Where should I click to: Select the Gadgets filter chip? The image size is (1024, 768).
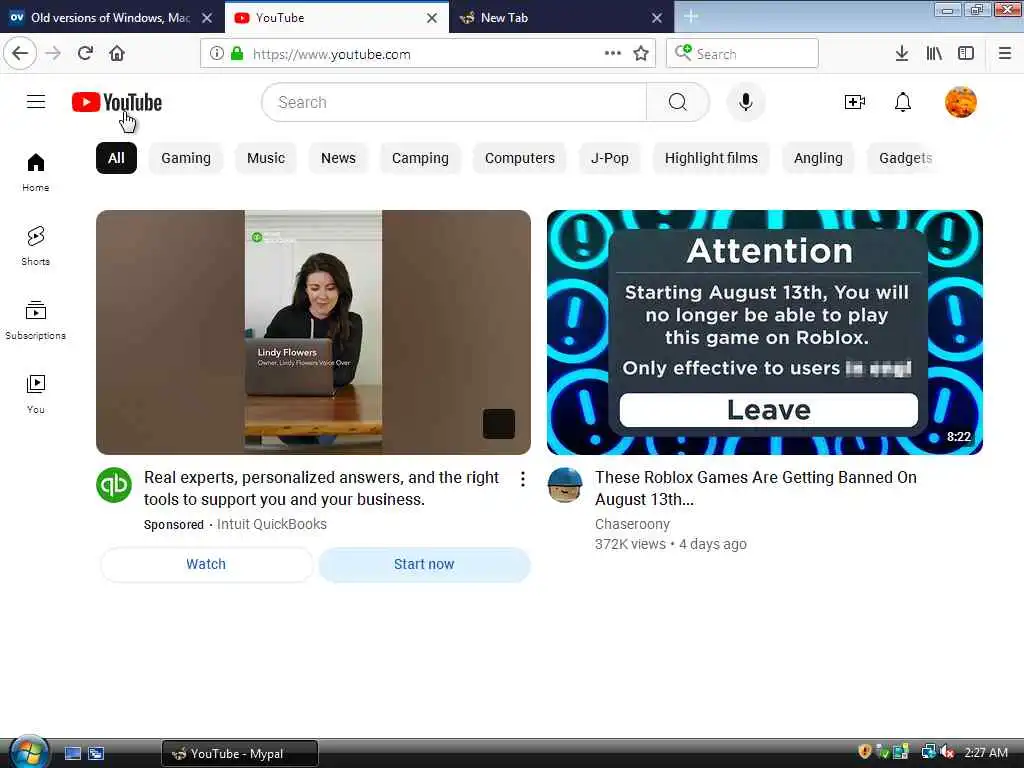click(x=905, y=158)
